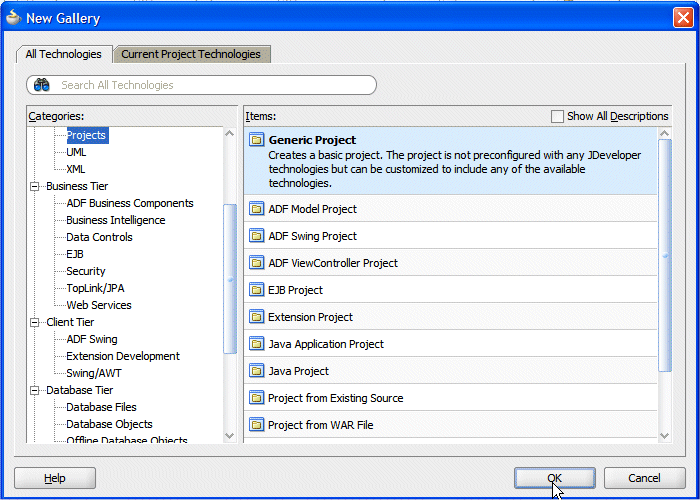700x500 pixels.
Task: Select the Swing/AWT category
Action: click(94, 373)
